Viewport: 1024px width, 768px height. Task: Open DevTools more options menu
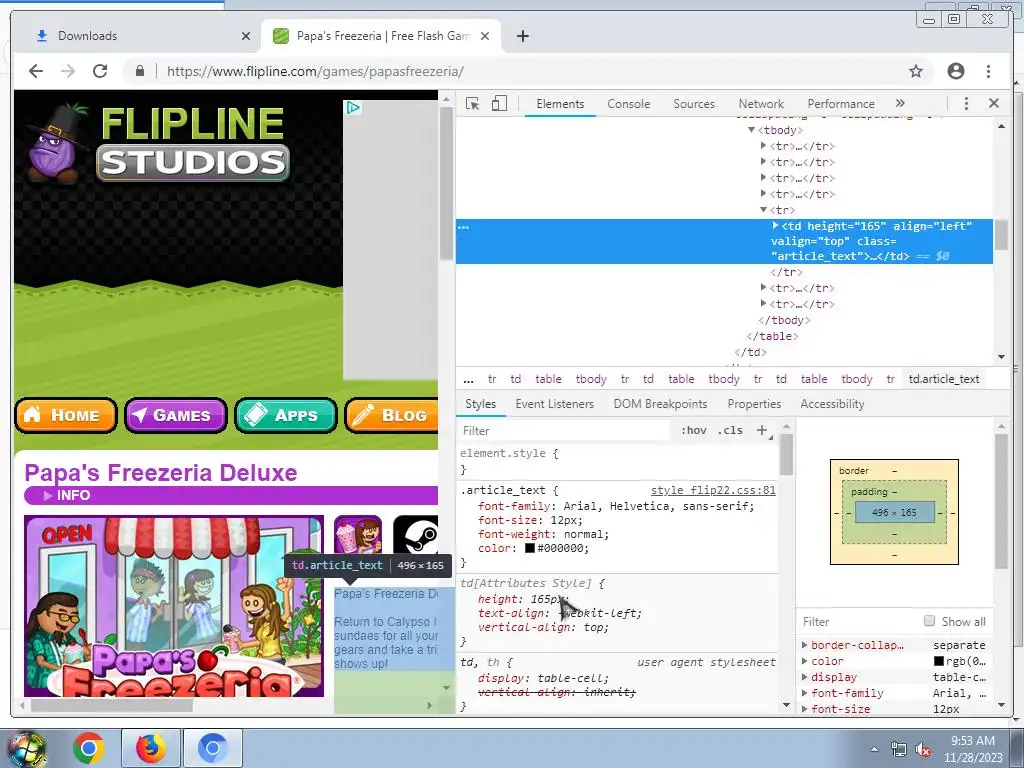point(966,103)
